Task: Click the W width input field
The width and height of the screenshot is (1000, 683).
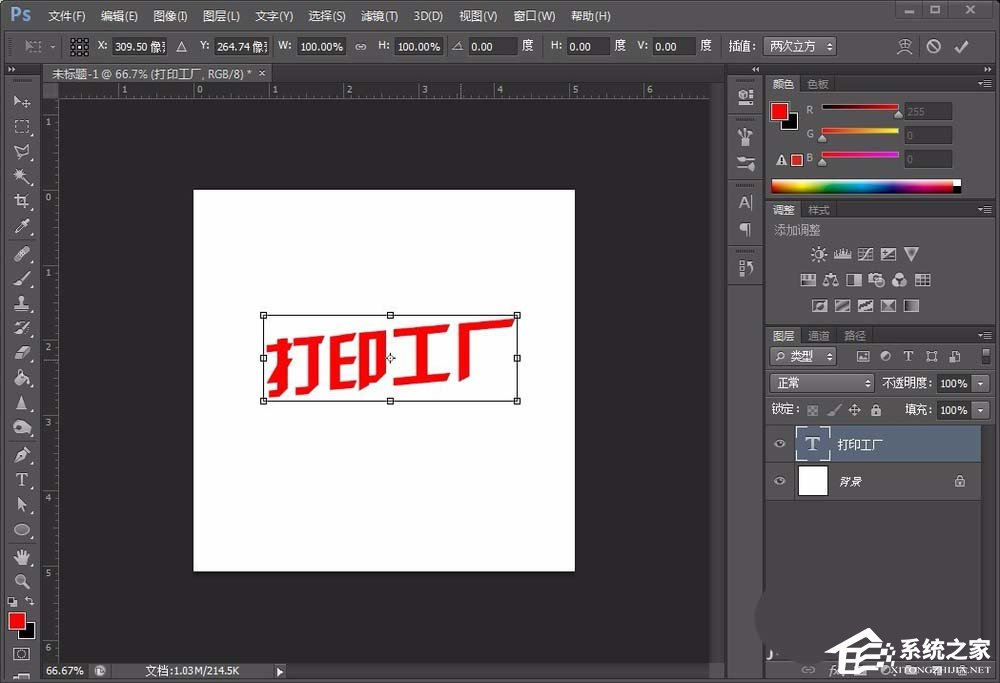Action: pos(321,45)
